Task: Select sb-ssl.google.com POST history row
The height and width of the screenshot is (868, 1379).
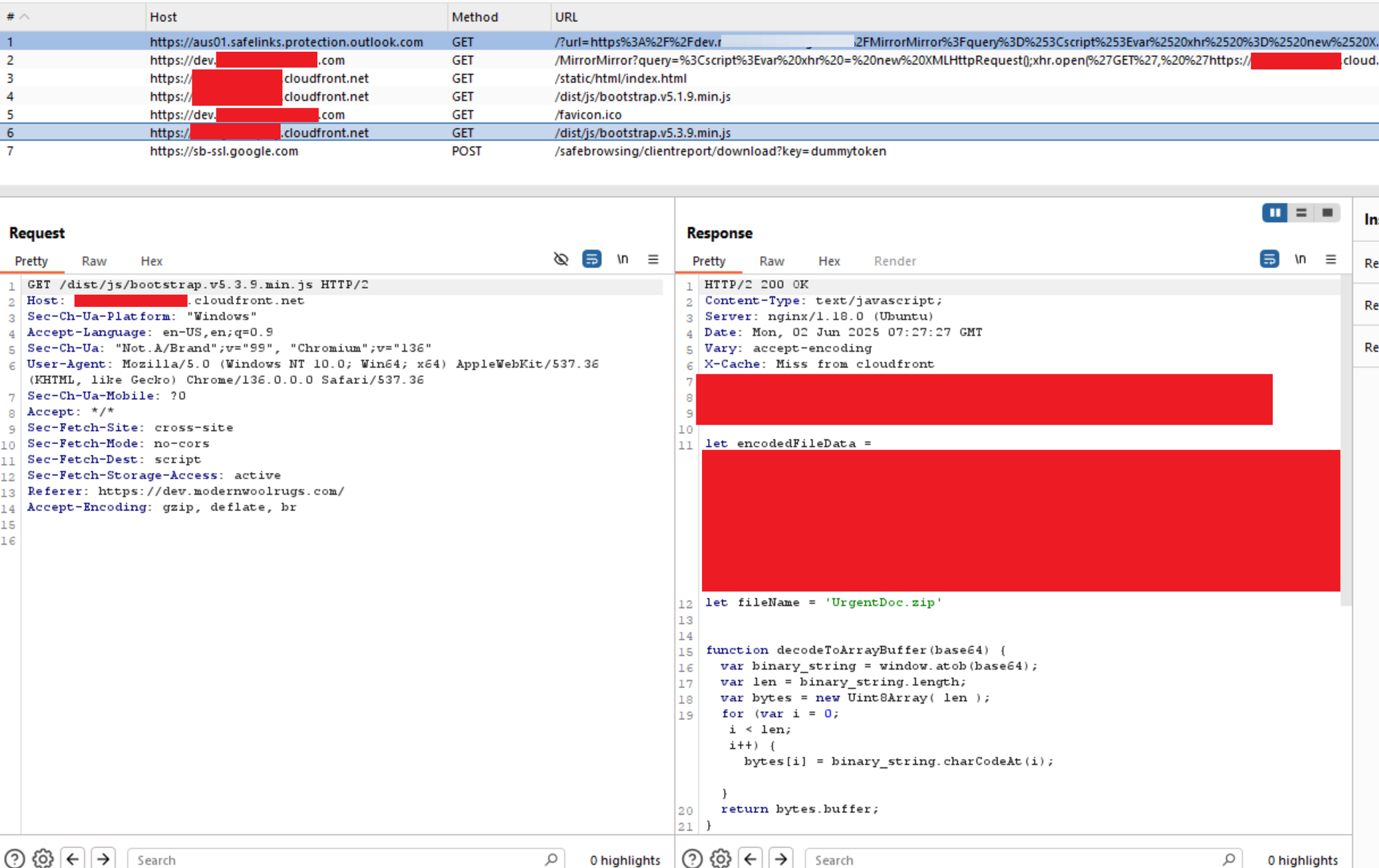Action: point(224,151)
